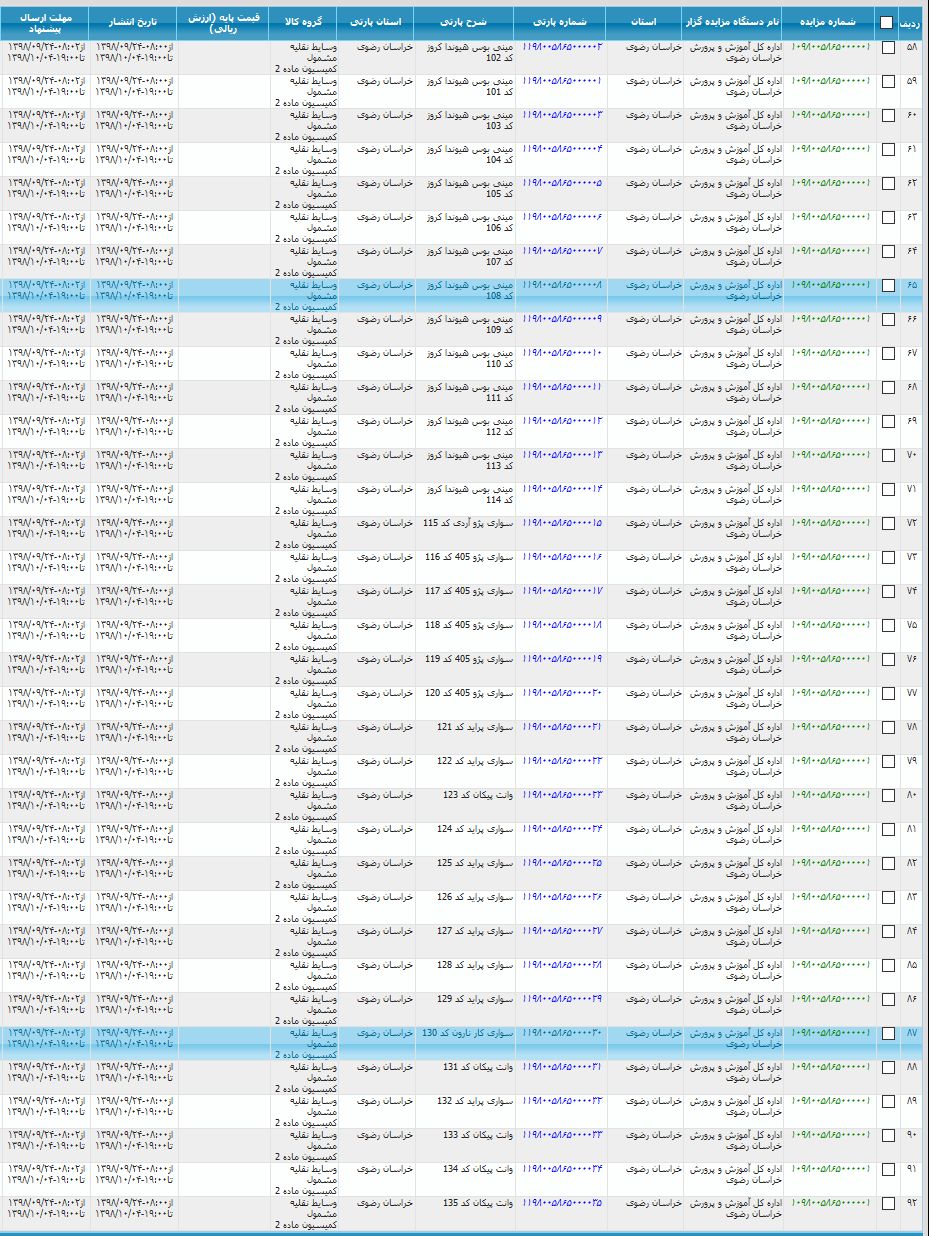Click the قیمت پایه (ارزش ریالی) header
The height and width of the screenshot is (1236, 929).
point(223,23)
